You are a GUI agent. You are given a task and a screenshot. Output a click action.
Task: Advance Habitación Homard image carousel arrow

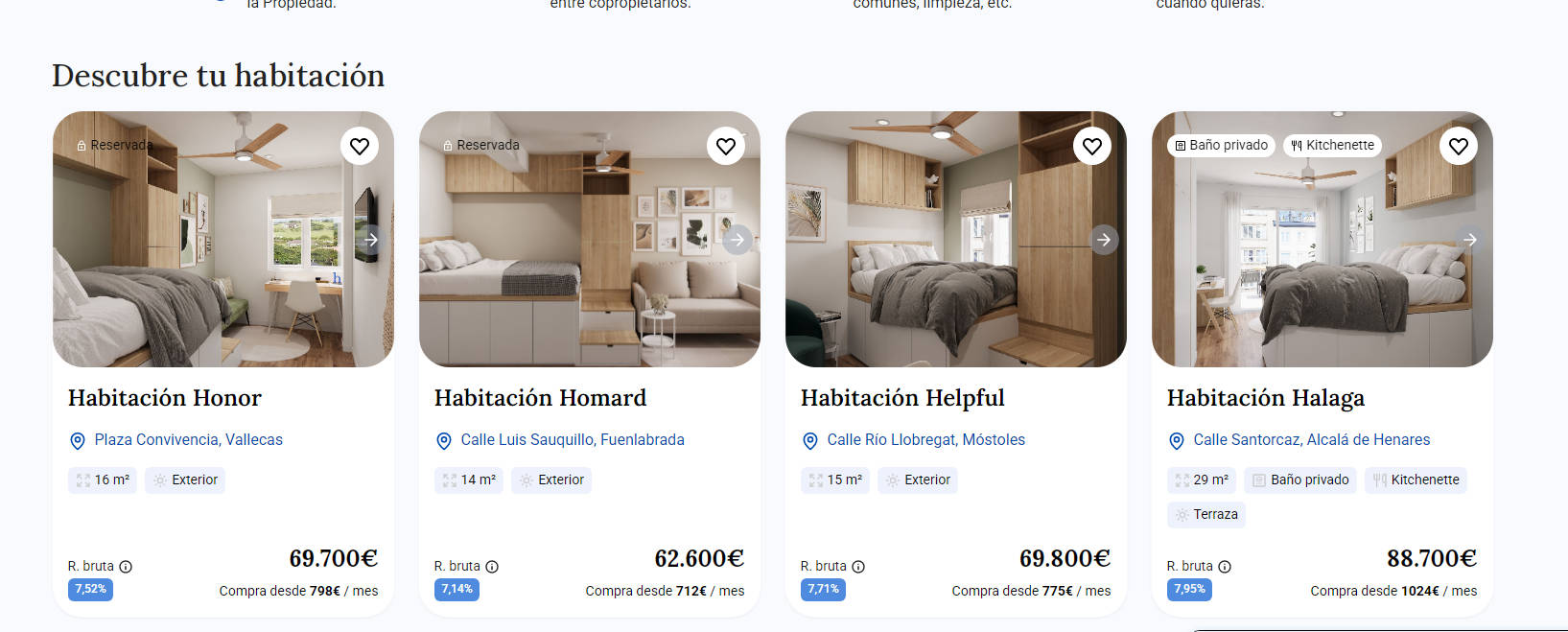pyautogui.click(x=737, y=240)
